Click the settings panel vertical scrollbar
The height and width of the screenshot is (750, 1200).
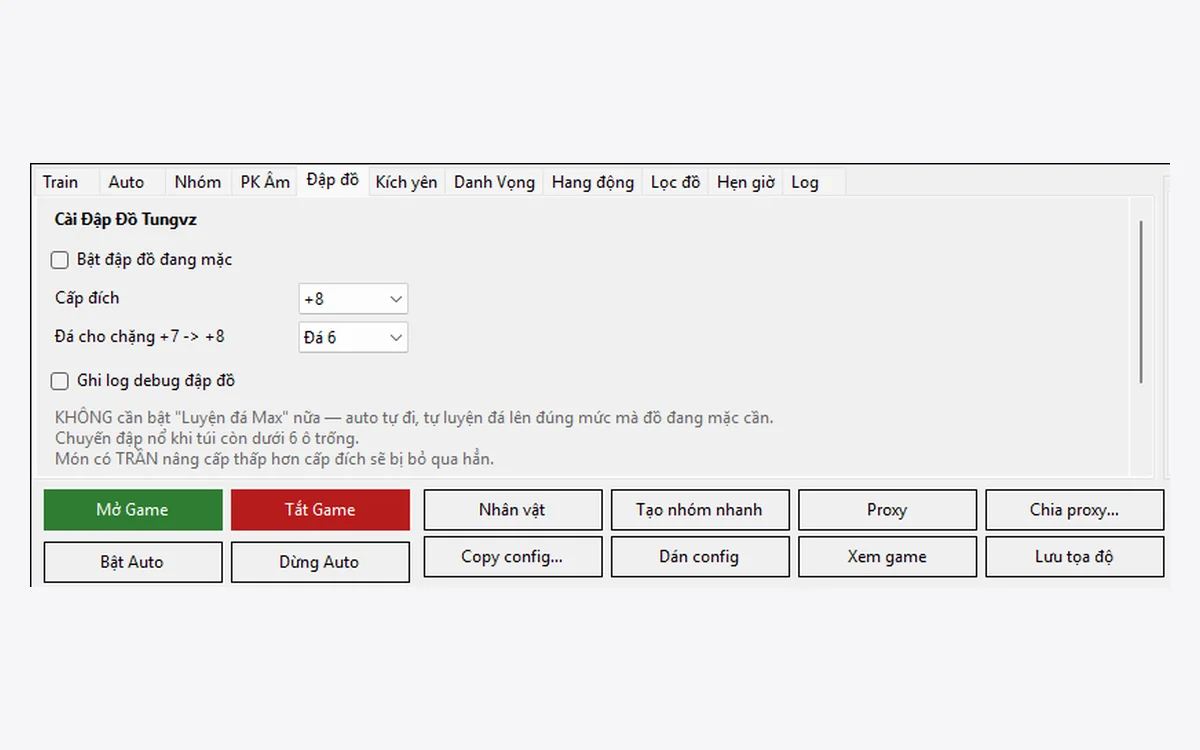[1141, 302]
